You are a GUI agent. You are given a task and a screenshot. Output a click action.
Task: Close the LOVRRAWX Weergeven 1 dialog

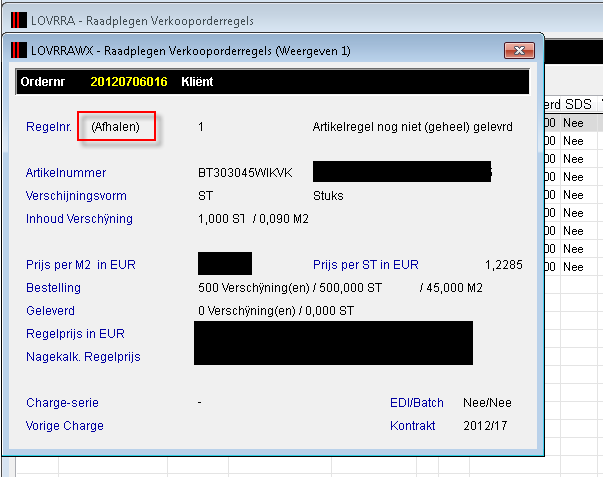click(519, 50)
